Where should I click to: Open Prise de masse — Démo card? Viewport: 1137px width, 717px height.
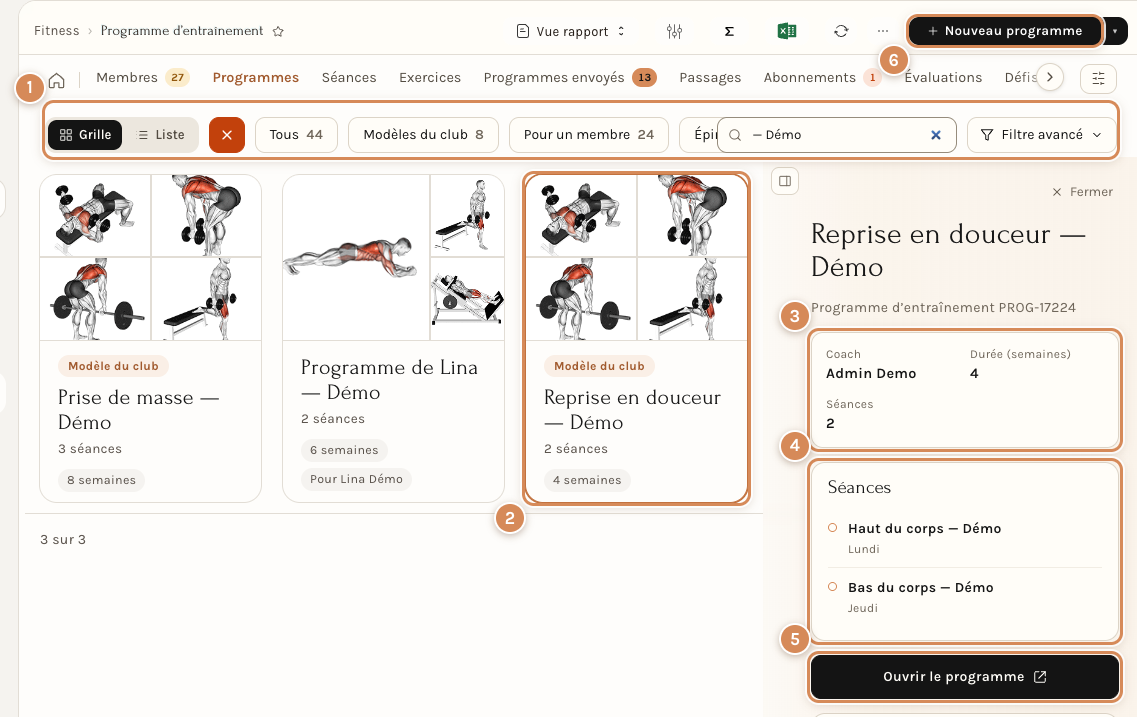coord(150,338)
